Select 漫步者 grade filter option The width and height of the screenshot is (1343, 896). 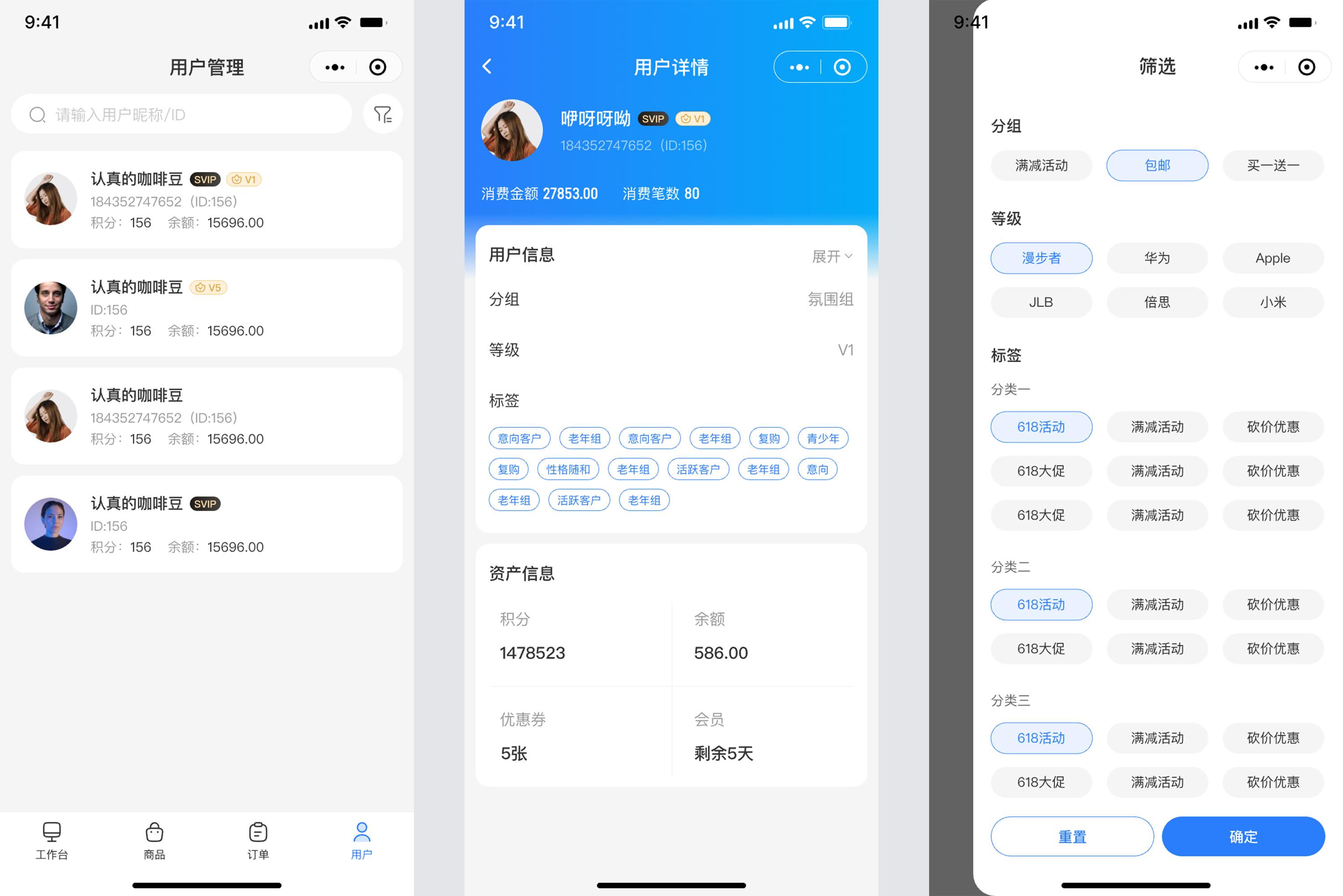click(1041, 258)
